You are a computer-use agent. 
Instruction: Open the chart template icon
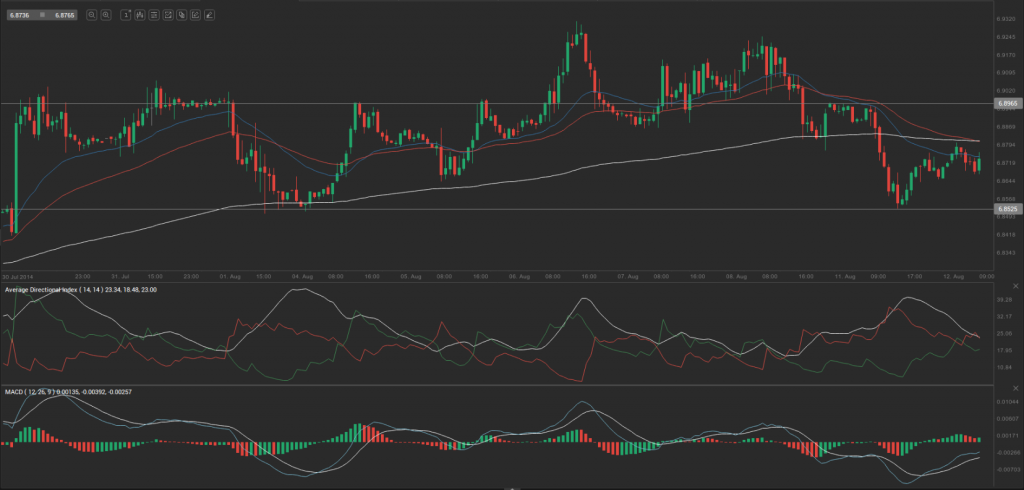click(x=154, y=15)
